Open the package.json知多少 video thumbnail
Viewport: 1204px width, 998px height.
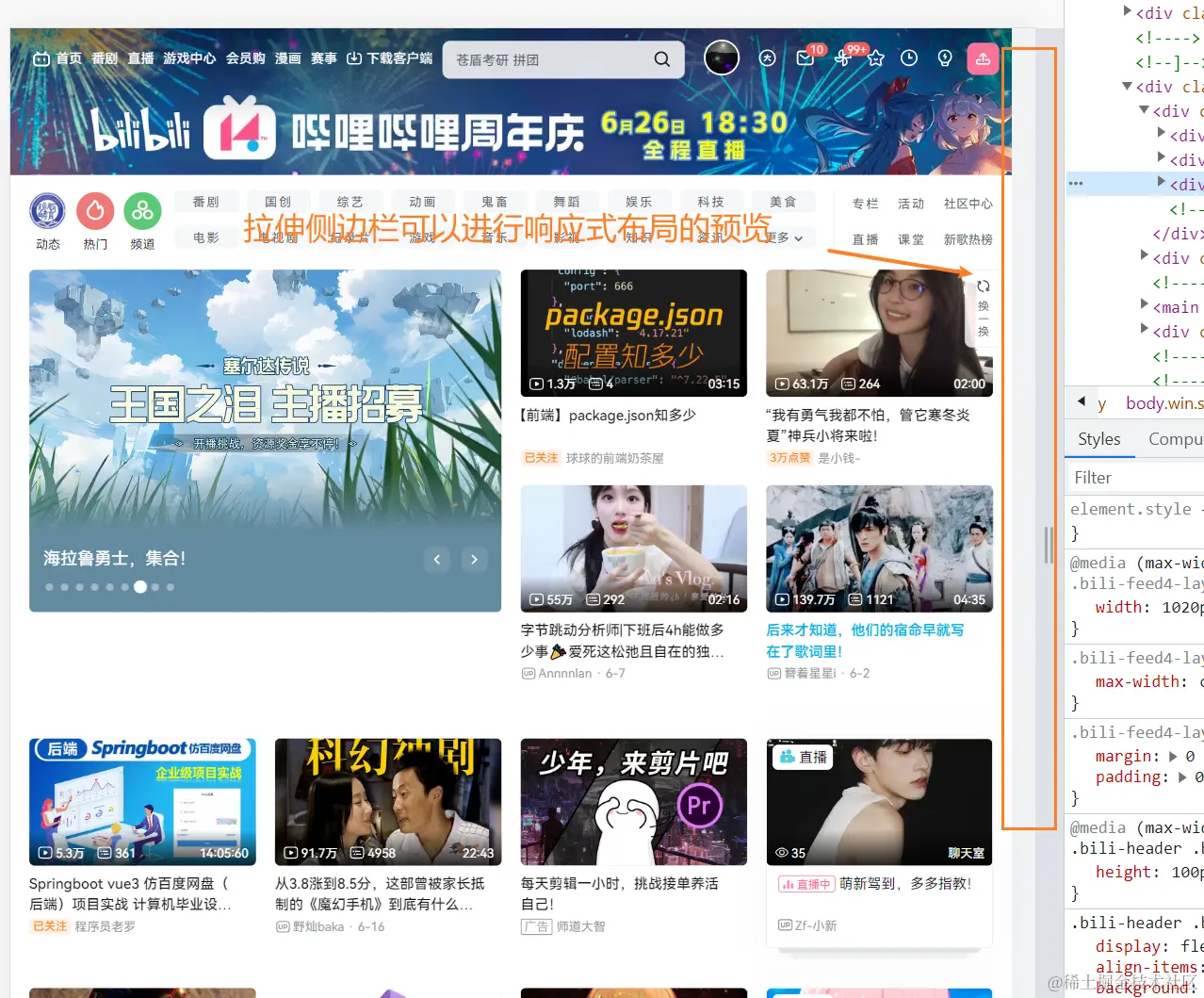click(634, 333)
